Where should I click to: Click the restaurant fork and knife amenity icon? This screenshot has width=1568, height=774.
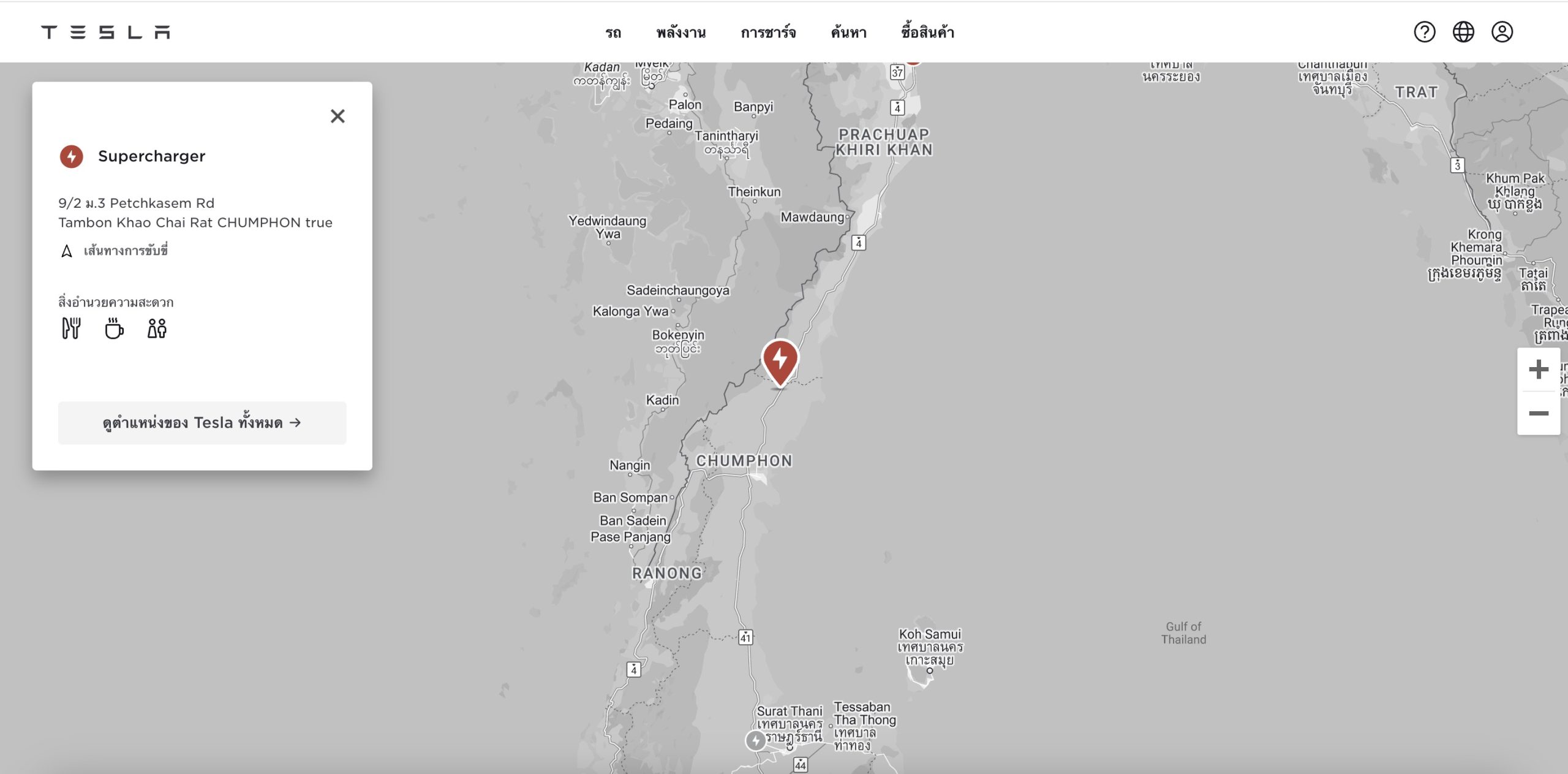pyautogui.click(x=71, y=328)
